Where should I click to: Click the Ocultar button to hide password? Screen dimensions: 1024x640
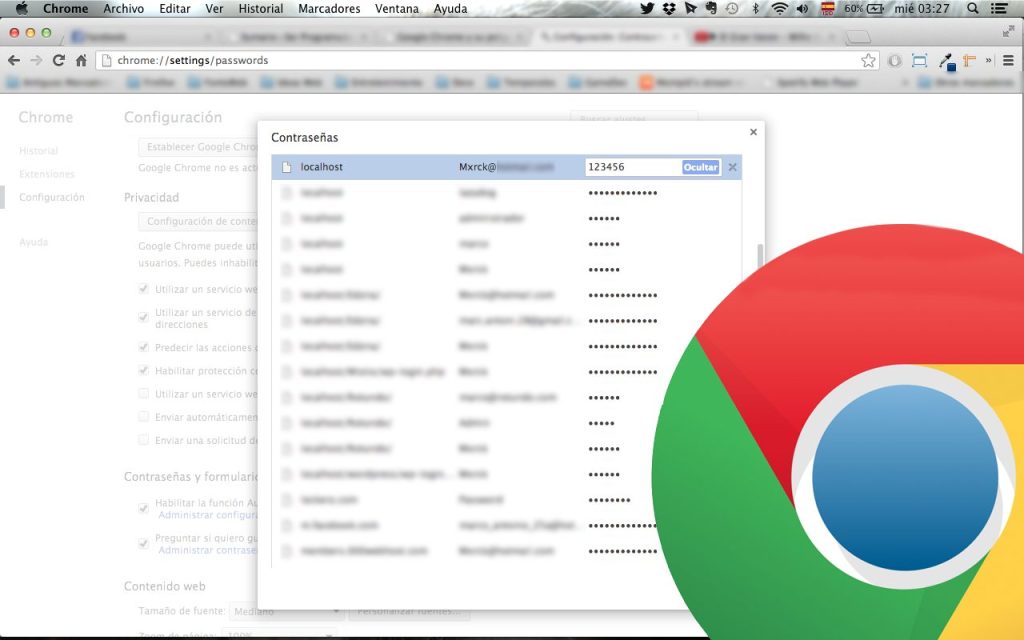tap(700, 167)
